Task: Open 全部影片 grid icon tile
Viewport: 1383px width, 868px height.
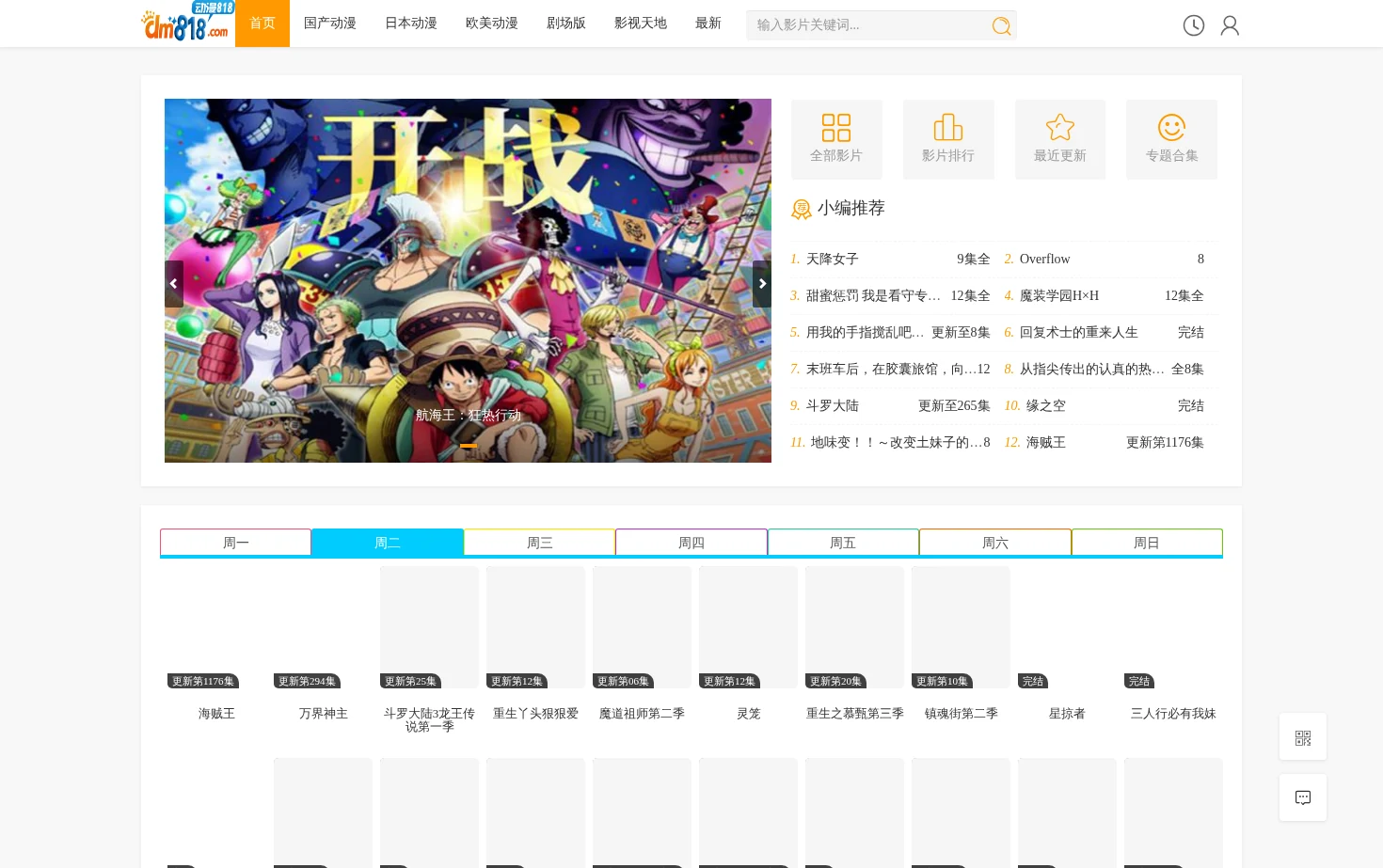Action: (x=836, y=139)
